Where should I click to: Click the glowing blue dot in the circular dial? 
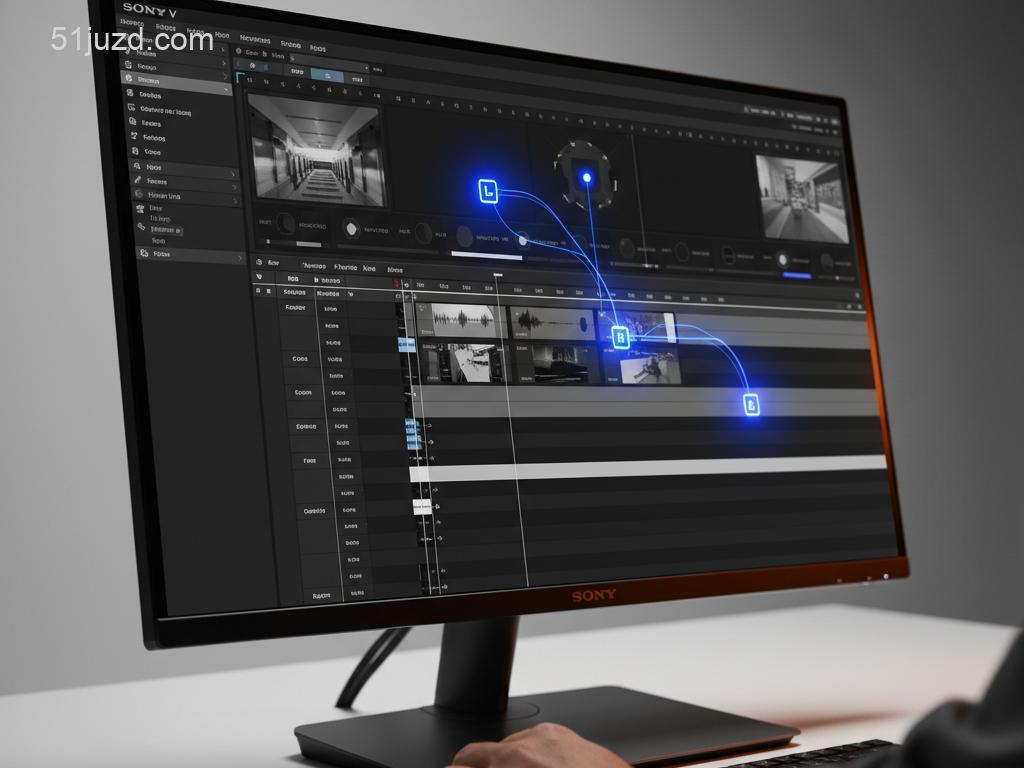(586, 178)
